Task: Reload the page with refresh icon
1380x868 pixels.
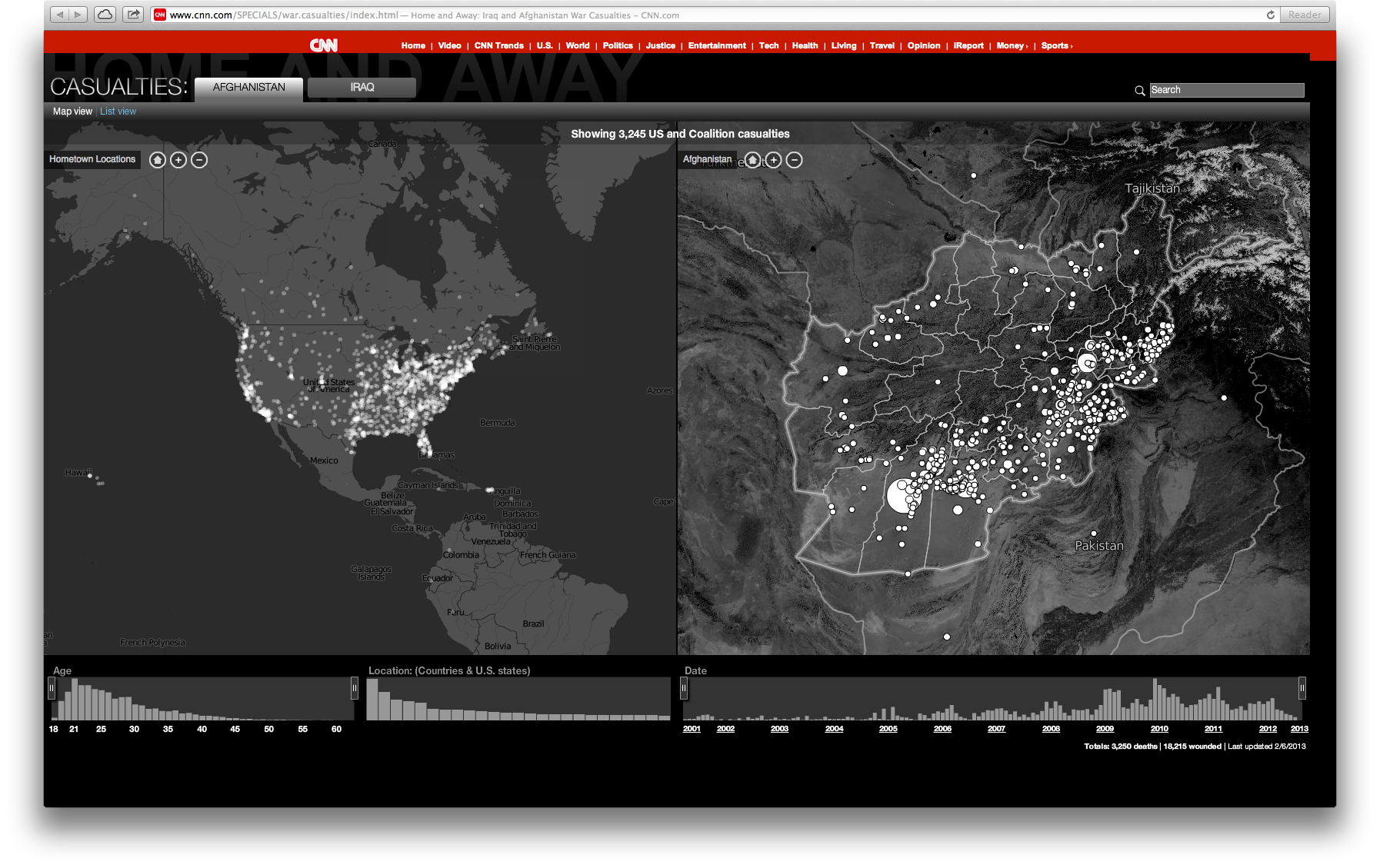Action: pos(1270,15)
